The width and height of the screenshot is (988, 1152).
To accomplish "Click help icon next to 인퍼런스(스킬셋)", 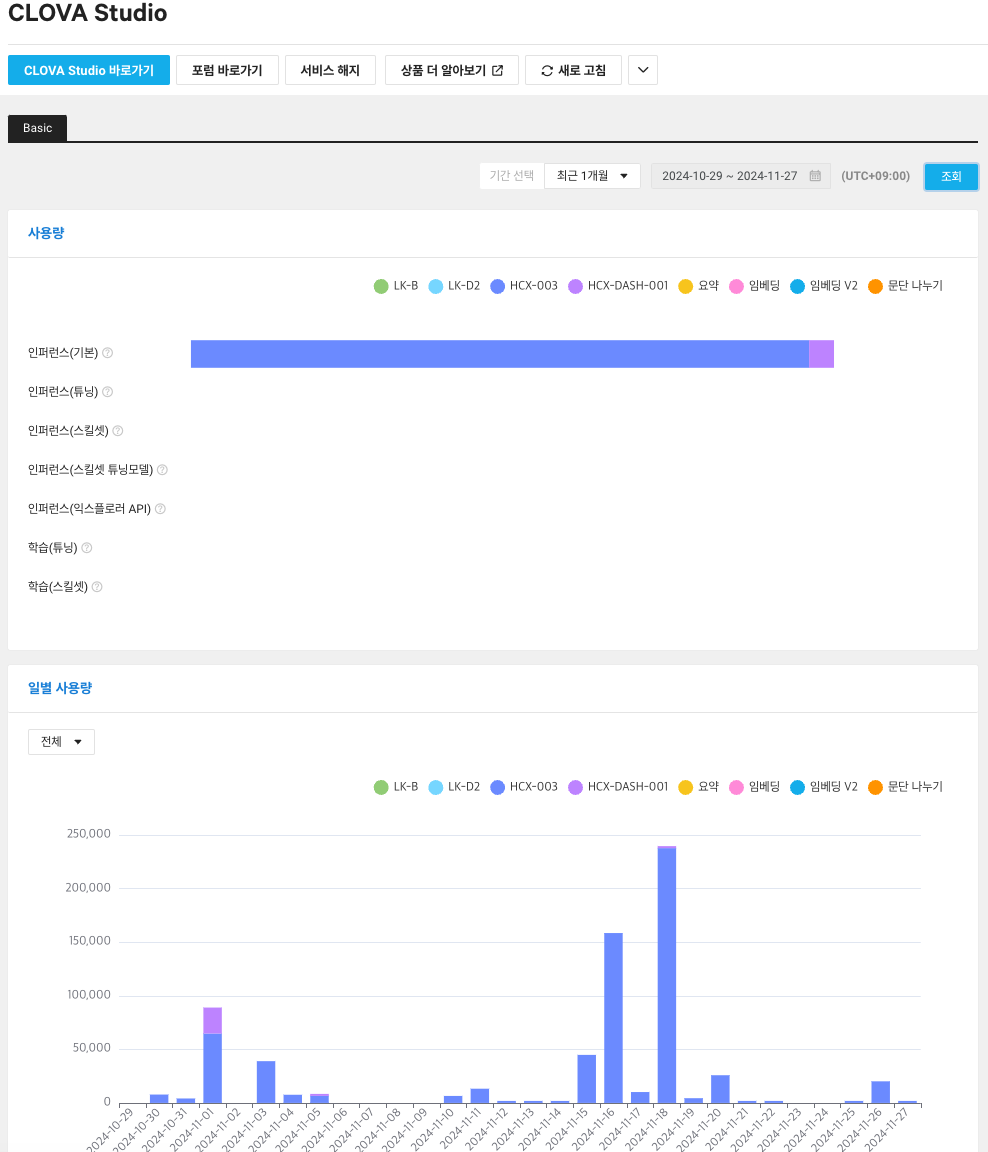I will click(118, 431).
